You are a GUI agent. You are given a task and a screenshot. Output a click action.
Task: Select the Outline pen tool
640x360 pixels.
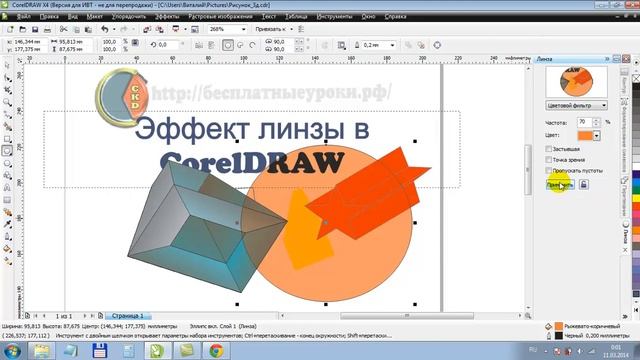pyautogui.click(x=7, y=237)
